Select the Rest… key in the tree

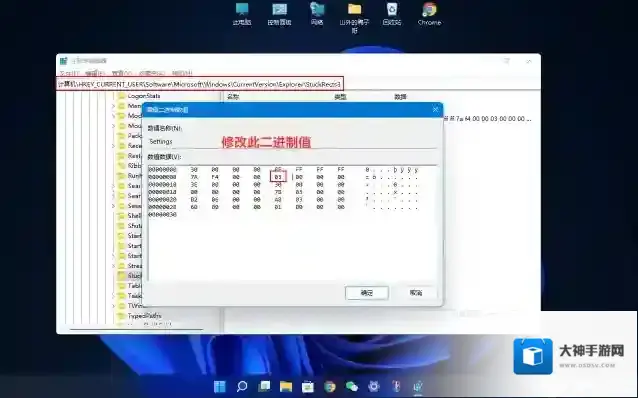(134, 156)
